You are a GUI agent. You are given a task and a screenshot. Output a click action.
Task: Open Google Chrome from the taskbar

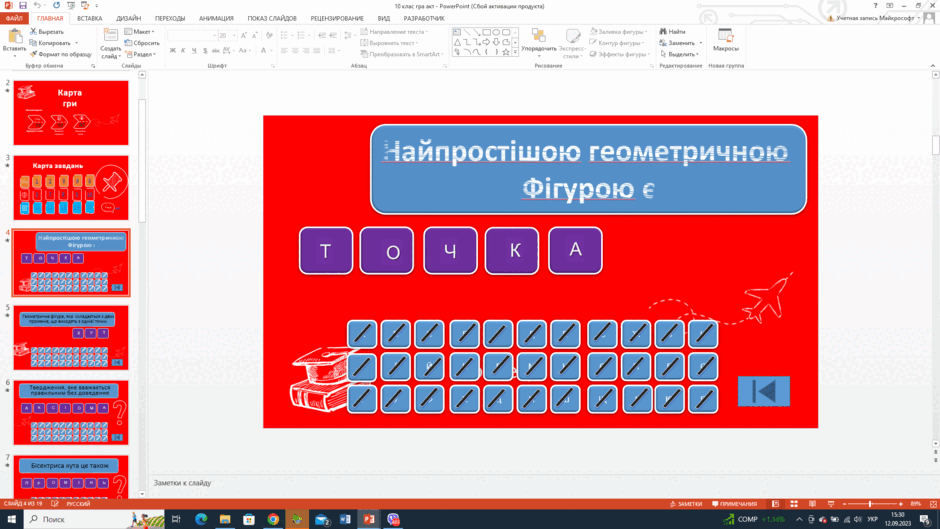[x=273, y=519]
